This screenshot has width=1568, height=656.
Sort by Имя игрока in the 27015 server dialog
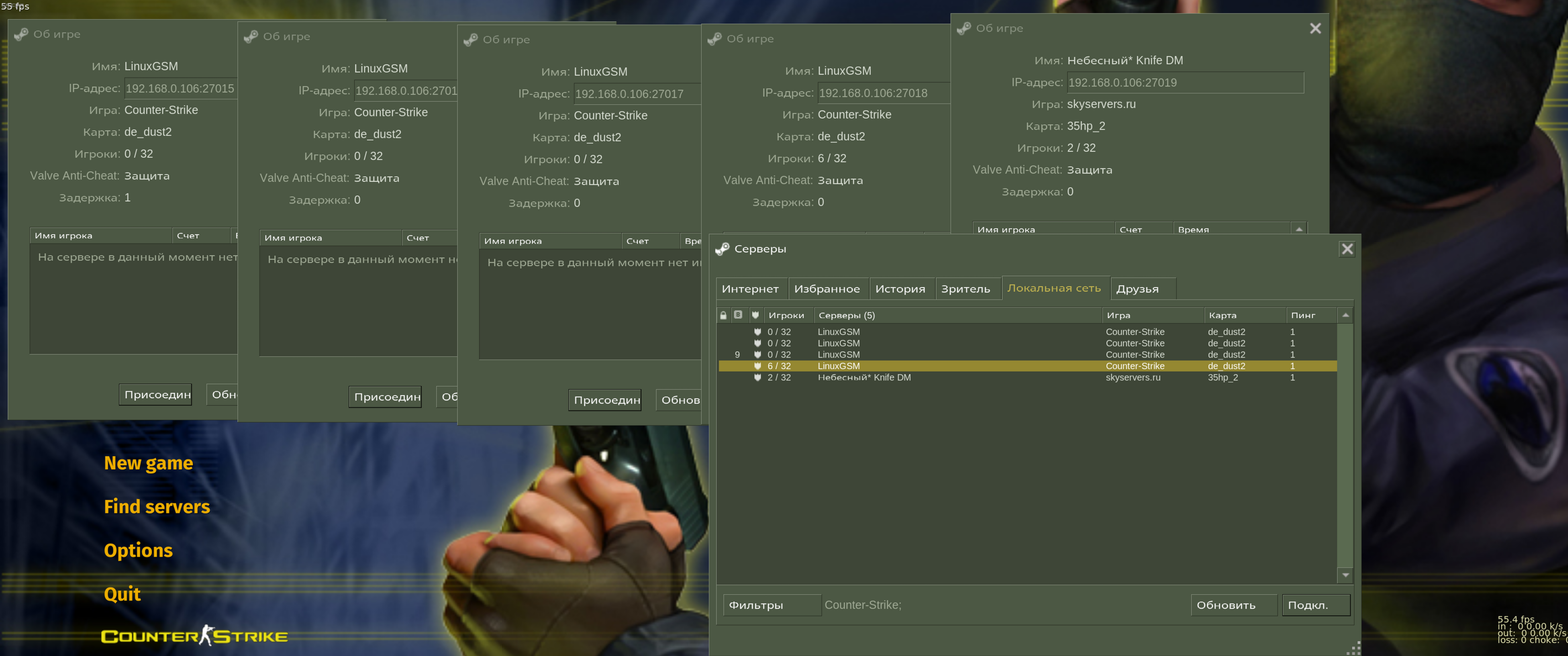point(101,236)
